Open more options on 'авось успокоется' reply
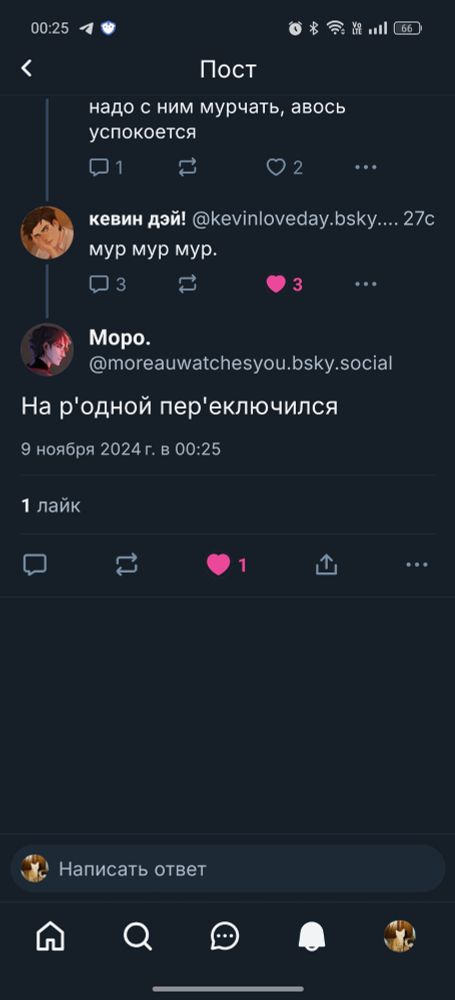Screen dimensions: 455x1000 pos(366,168)
